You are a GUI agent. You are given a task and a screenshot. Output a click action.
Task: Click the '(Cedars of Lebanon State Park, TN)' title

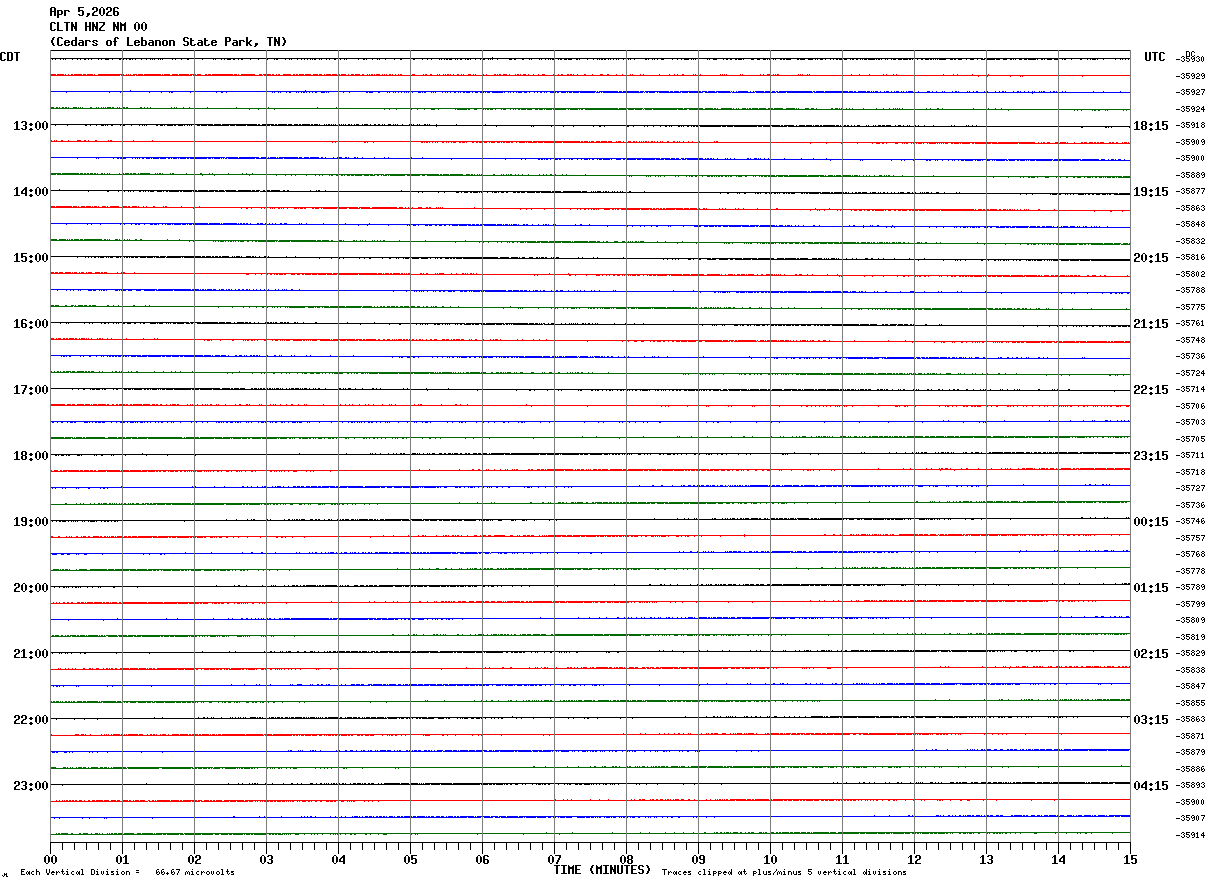point(168,42)
